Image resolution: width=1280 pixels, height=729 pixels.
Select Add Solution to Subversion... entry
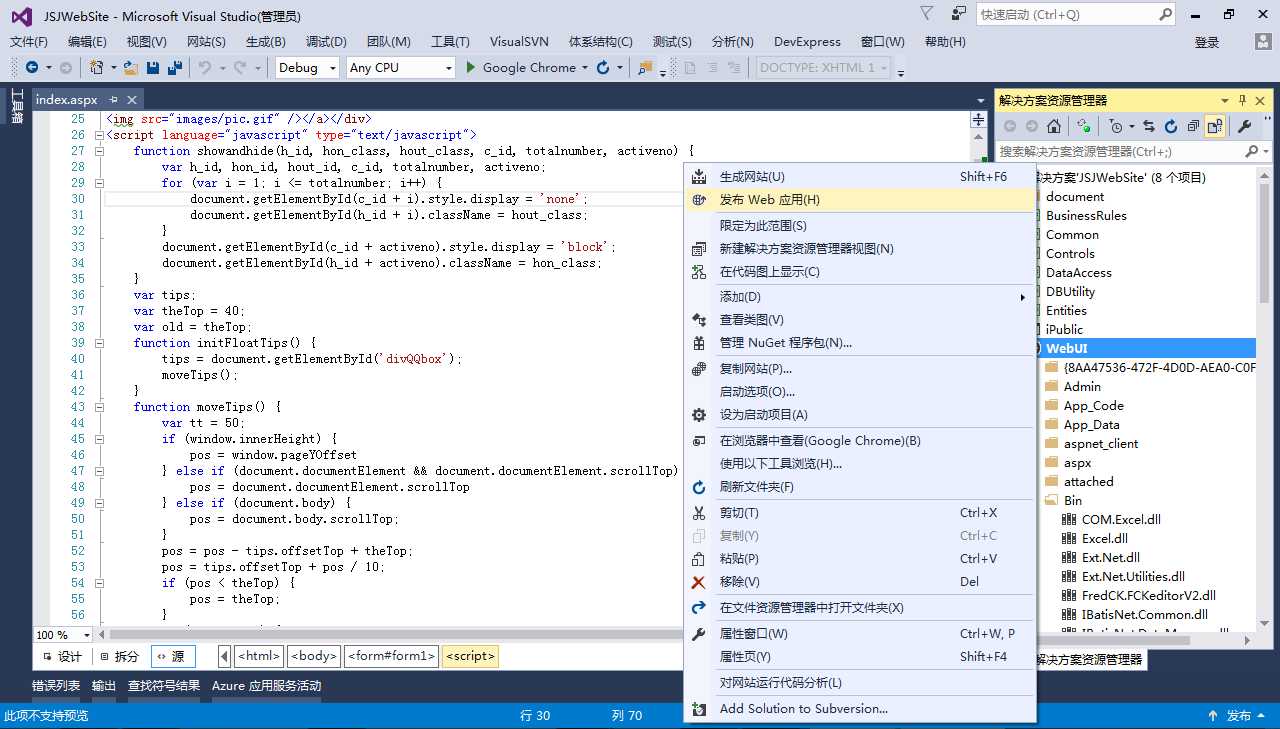coord(861,709)
